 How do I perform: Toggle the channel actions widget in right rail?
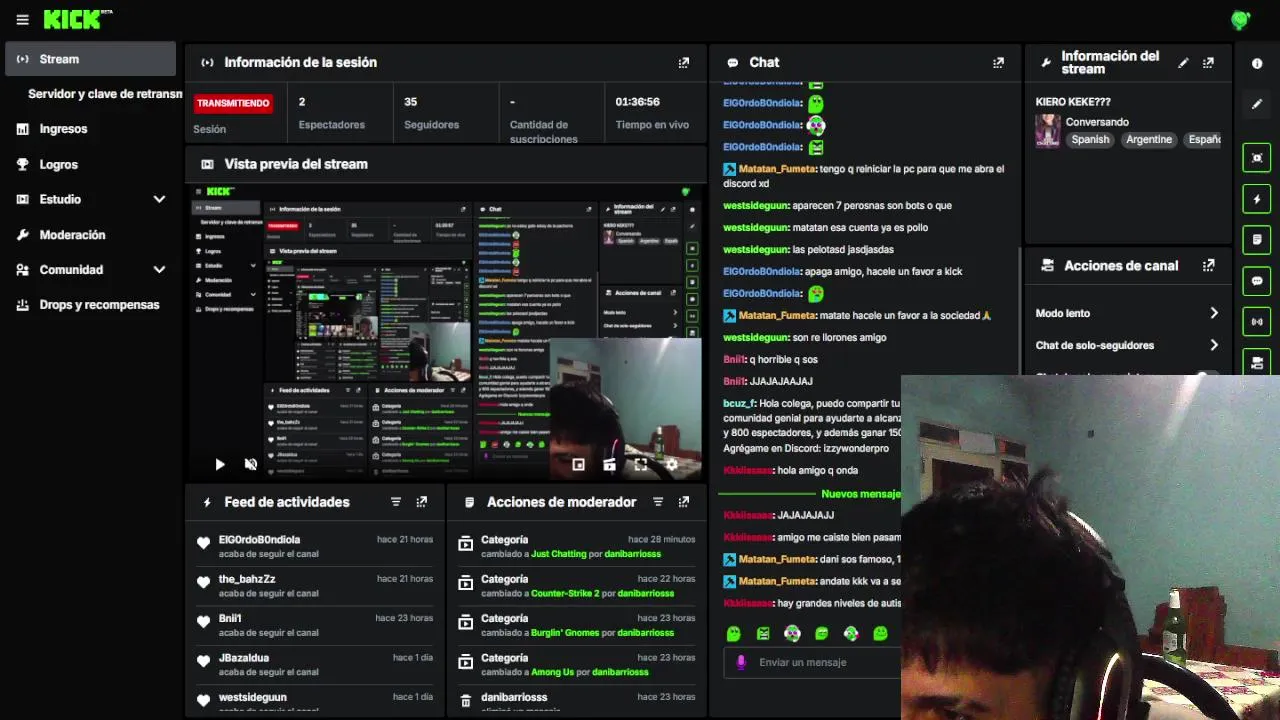(x=1257, y=361)
